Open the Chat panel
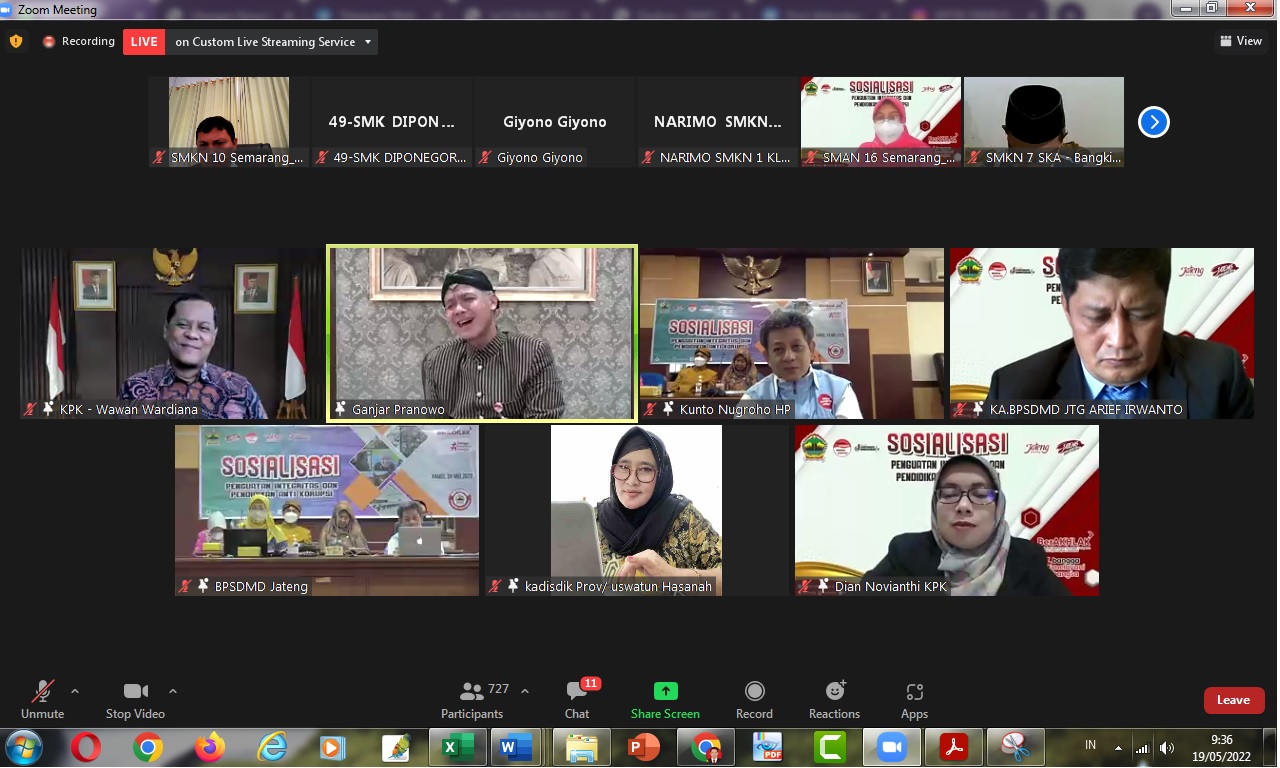The image size is (1280, 768). coord(577,700)
